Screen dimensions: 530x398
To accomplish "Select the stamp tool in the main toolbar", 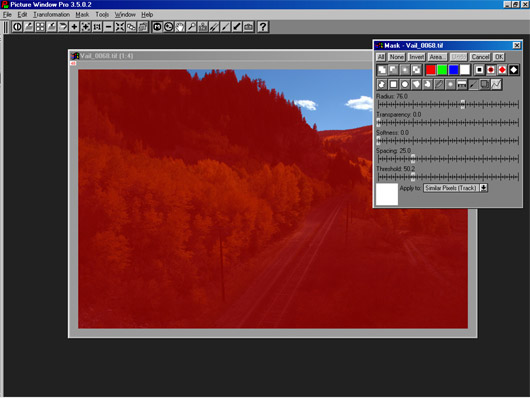I will [203, 27].
